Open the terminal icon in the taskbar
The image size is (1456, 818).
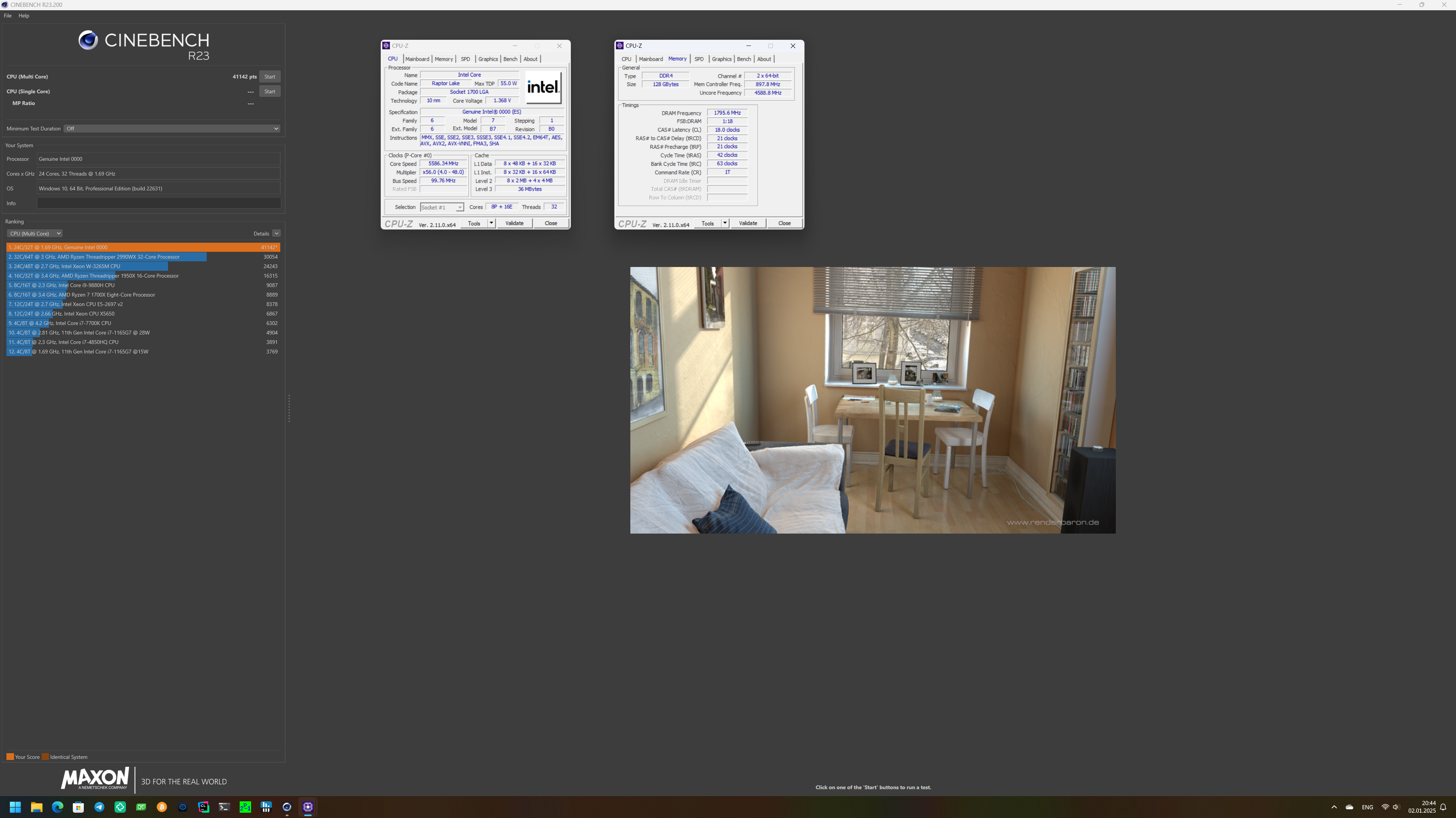coord(225,807)
